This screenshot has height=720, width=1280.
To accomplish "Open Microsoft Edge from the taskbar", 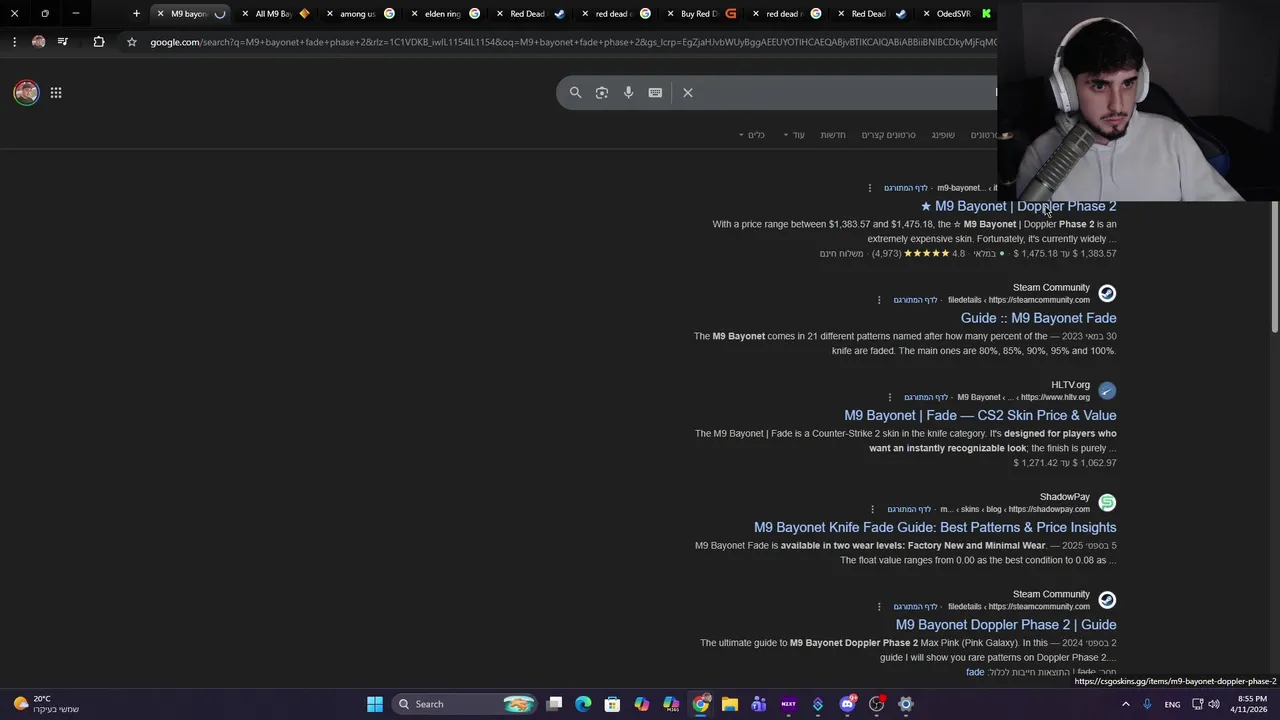I will click(583, 704).
